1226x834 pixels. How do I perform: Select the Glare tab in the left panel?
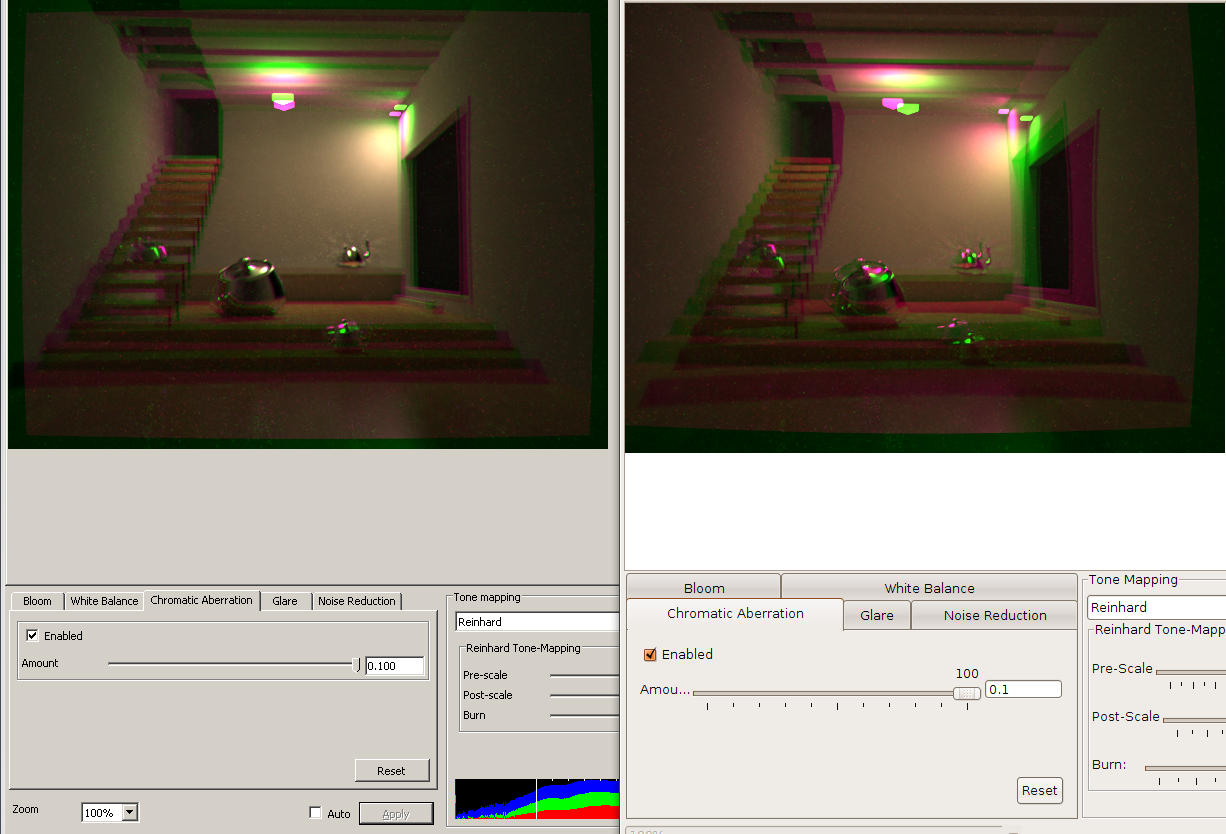286,600
